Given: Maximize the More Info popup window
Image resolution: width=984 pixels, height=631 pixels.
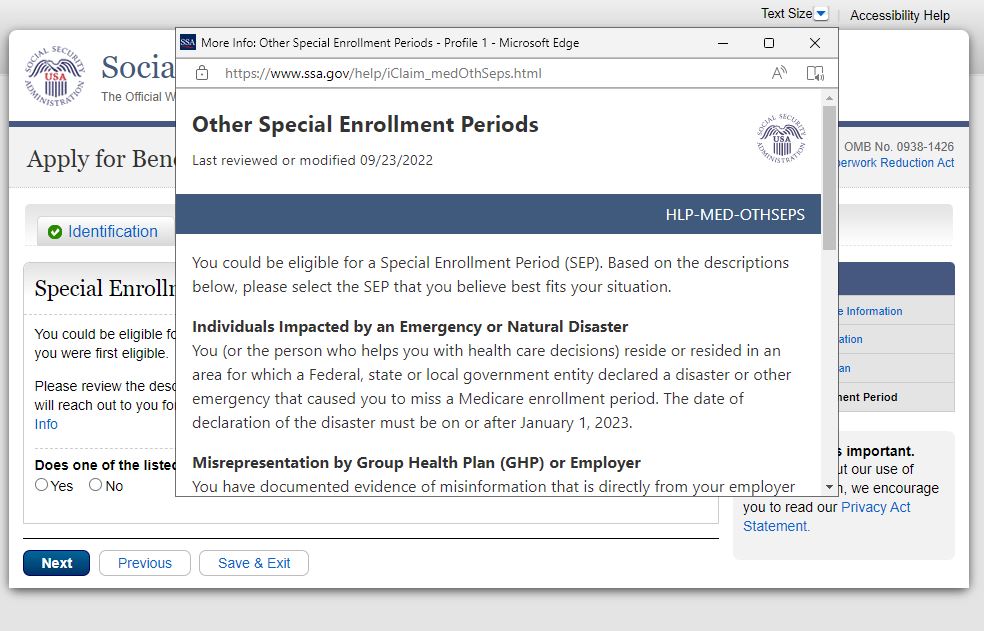Looking at the screenshot, I should coord(768,43).
